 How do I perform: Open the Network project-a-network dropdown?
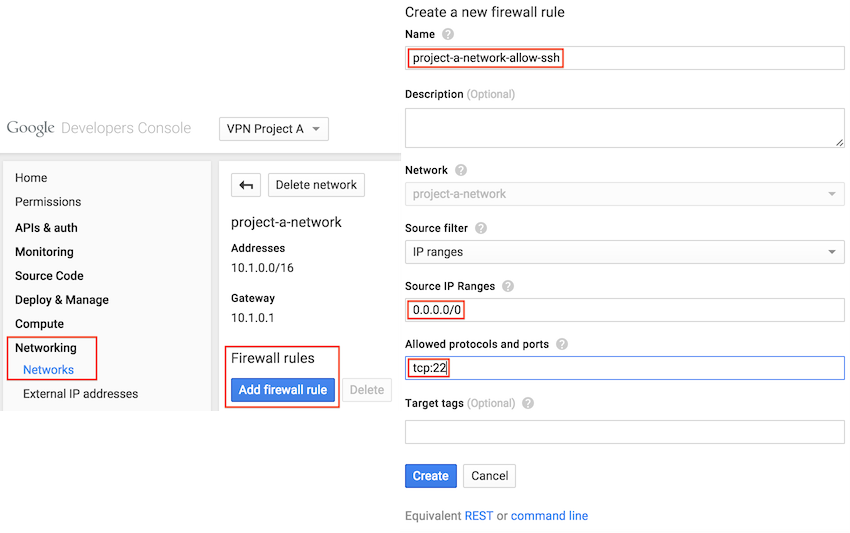[624, 194]
